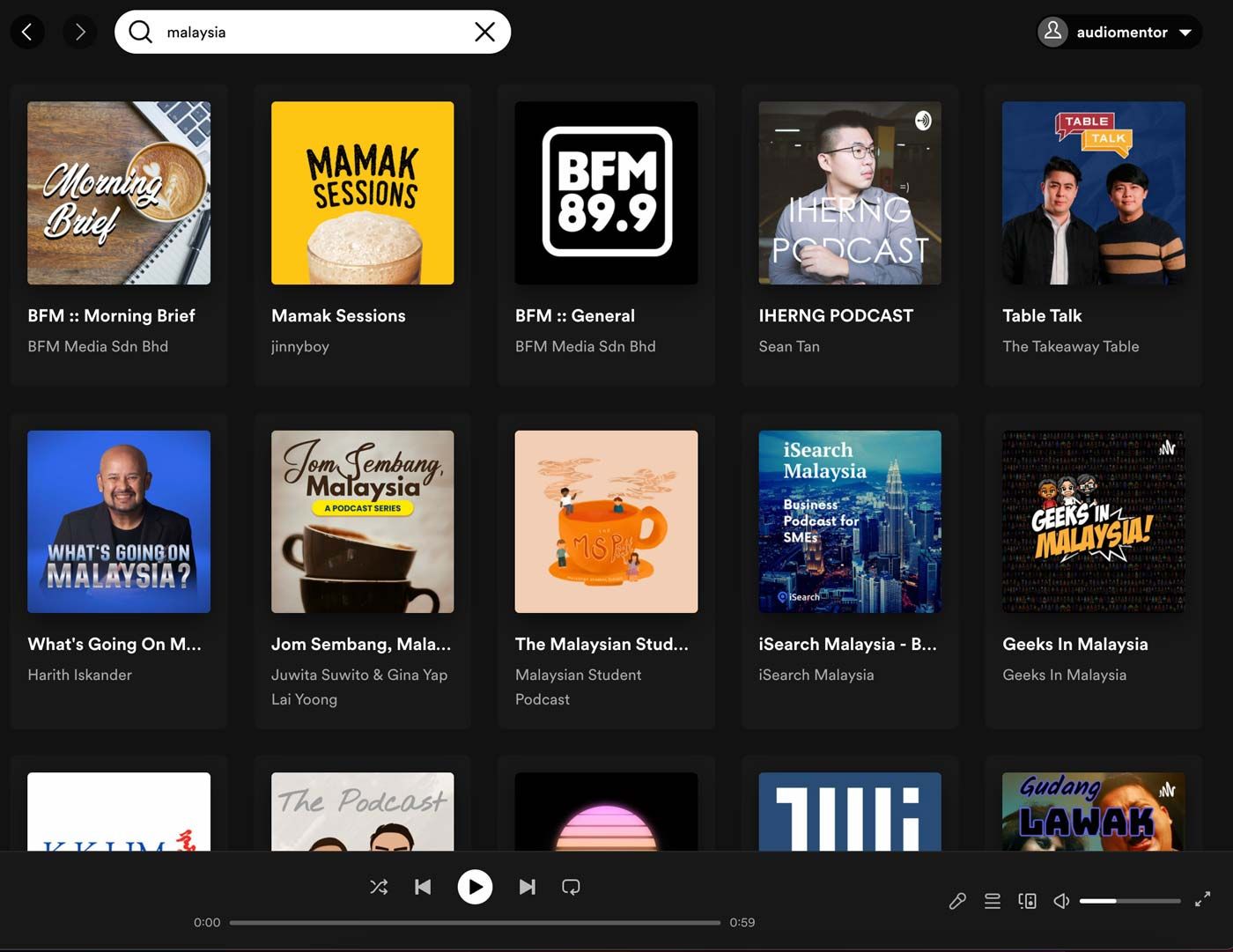Skip back to the previous track
The image size is (1233, 952).
(423, 887)
